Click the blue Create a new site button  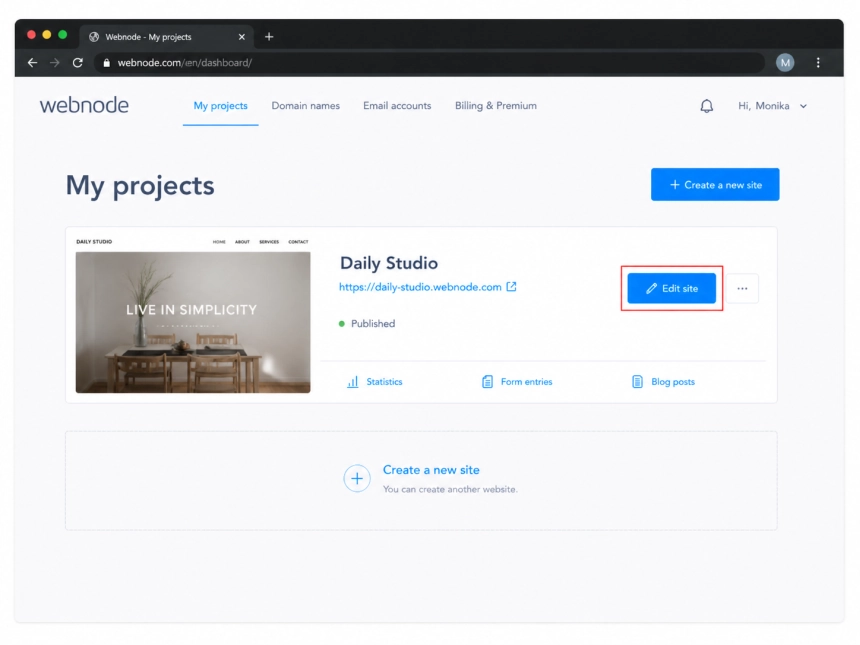[x=715, y=184]
